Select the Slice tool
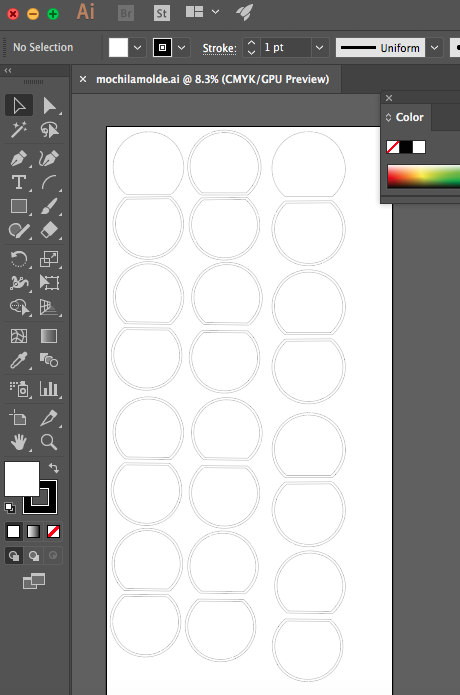 point(49,418)
